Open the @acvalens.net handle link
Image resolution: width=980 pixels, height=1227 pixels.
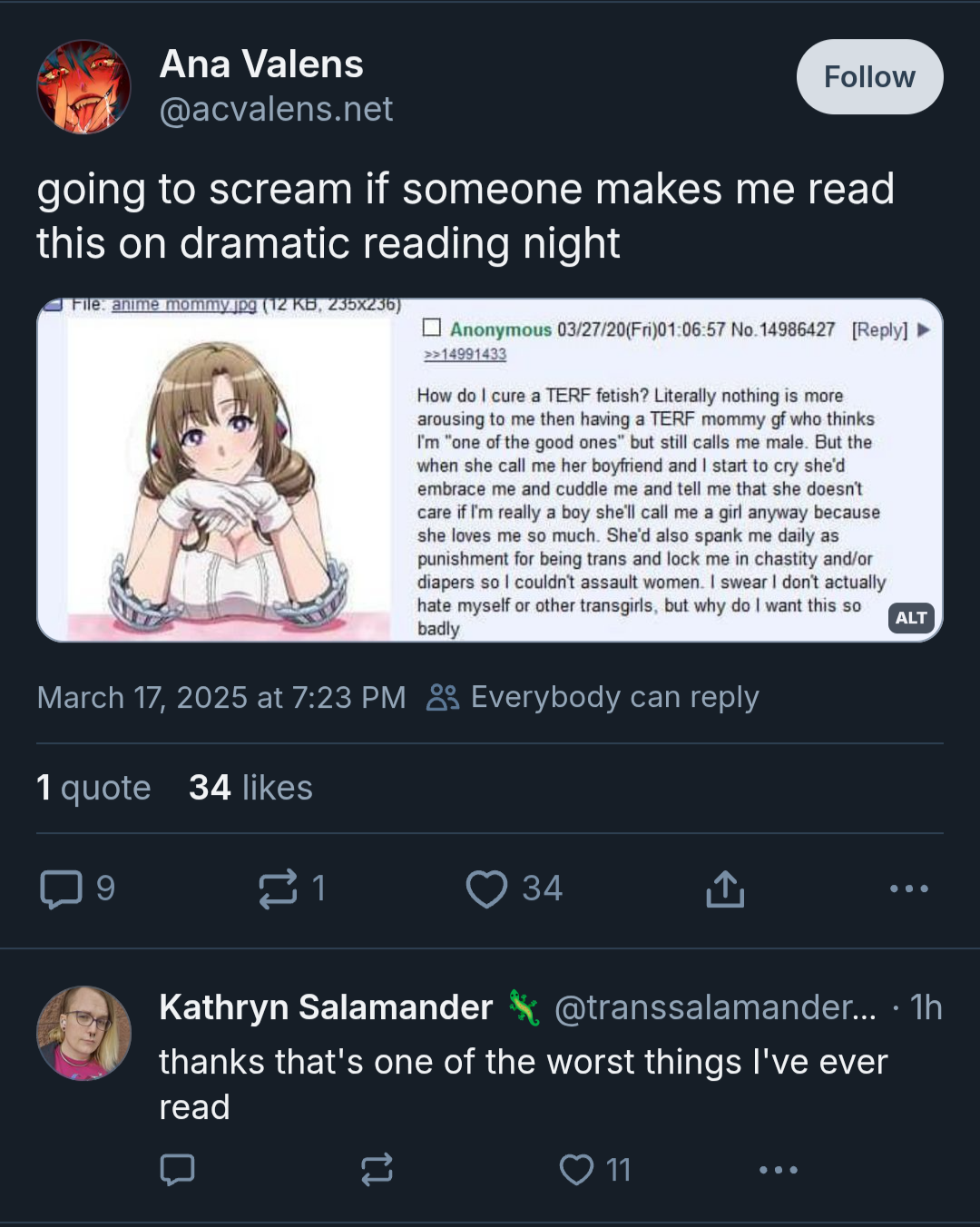pyautogui.click(x=276, y=109)
